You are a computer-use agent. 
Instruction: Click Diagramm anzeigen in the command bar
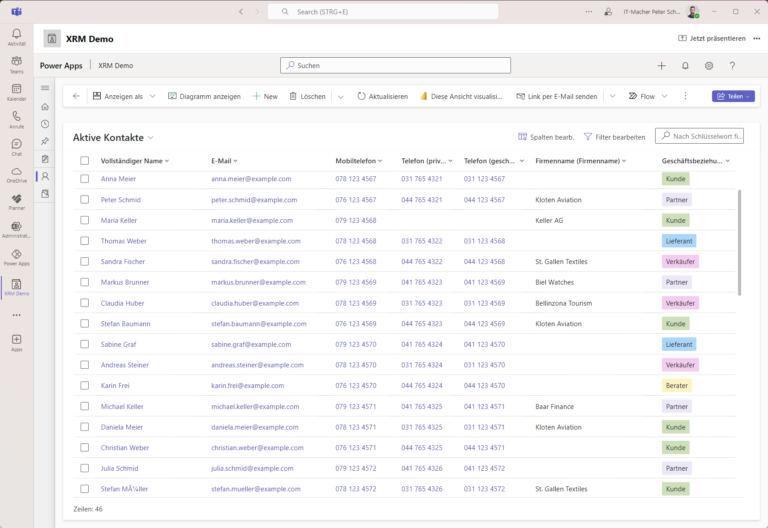pyautogui.click(x=204, y=97)
